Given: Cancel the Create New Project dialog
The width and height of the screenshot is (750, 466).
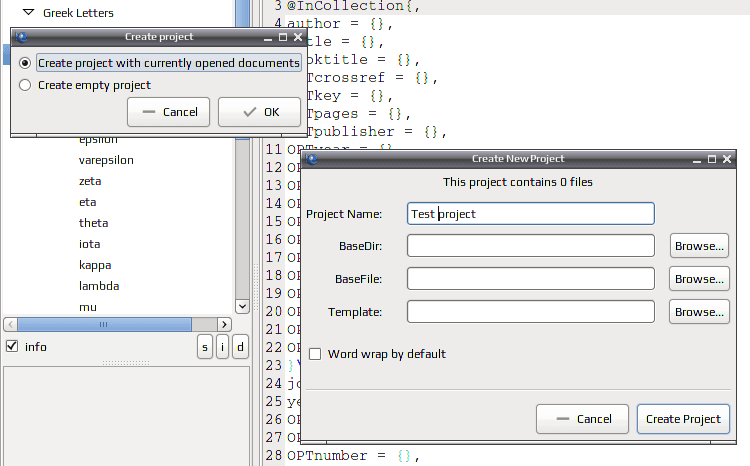Looking at the screenshot, I should [582, 419].
